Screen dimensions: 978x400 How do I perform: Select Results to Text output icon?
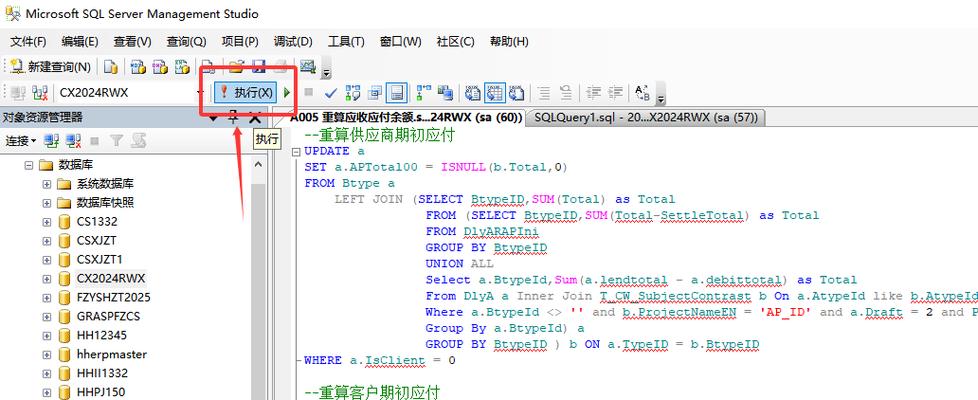473,93
